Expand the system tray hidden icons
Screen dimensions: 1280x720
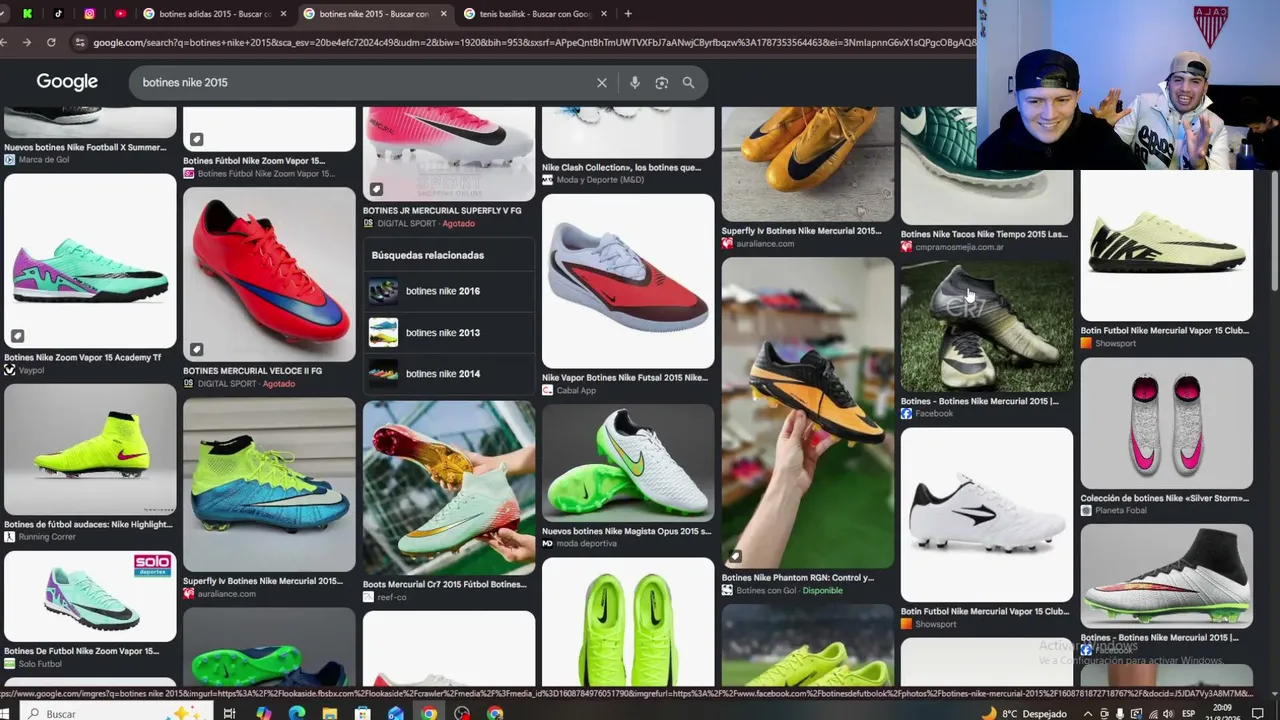tap(1088, 713)
